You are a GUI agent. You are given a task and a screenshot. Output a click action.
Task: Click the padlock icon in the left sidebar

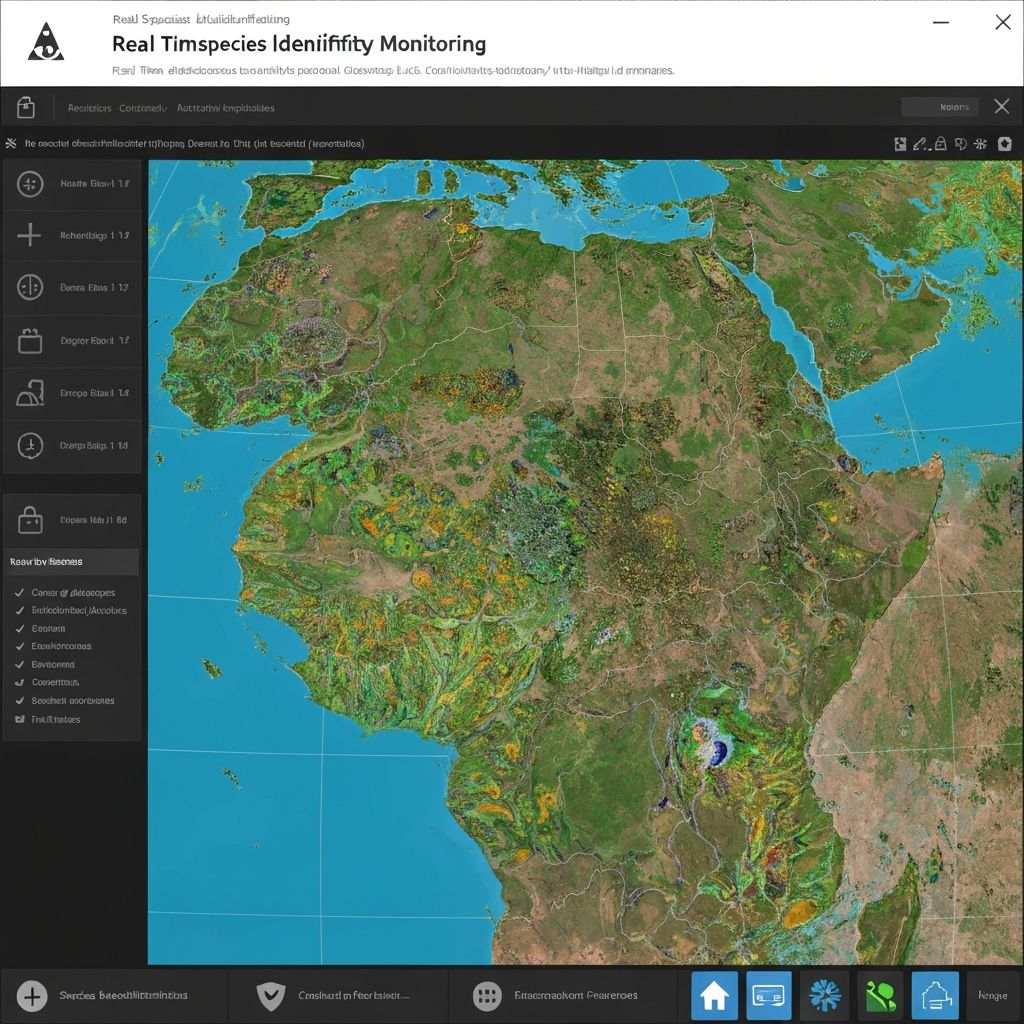coord(30,520)
